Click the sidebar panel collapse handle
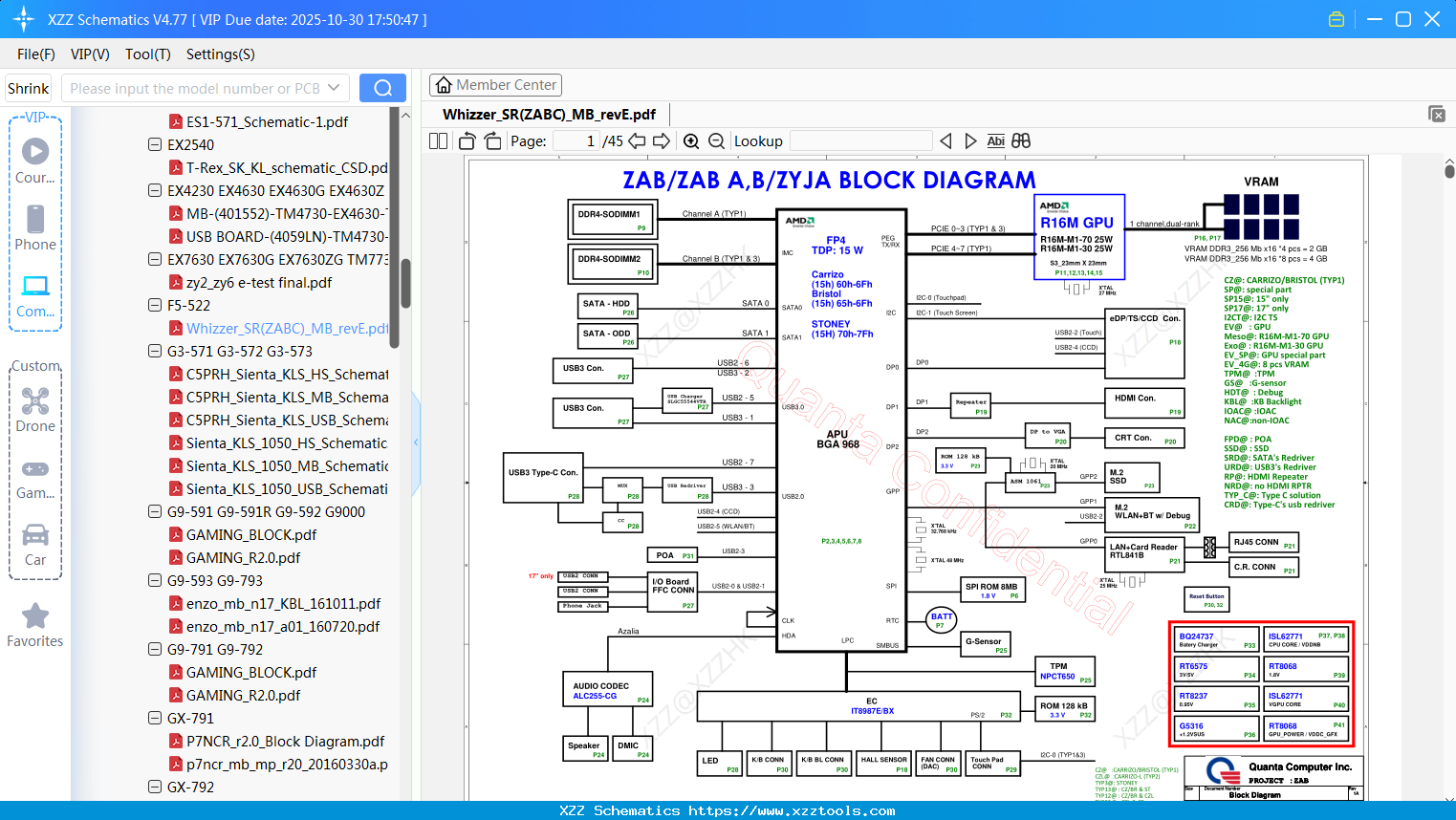 pos(416,442)
